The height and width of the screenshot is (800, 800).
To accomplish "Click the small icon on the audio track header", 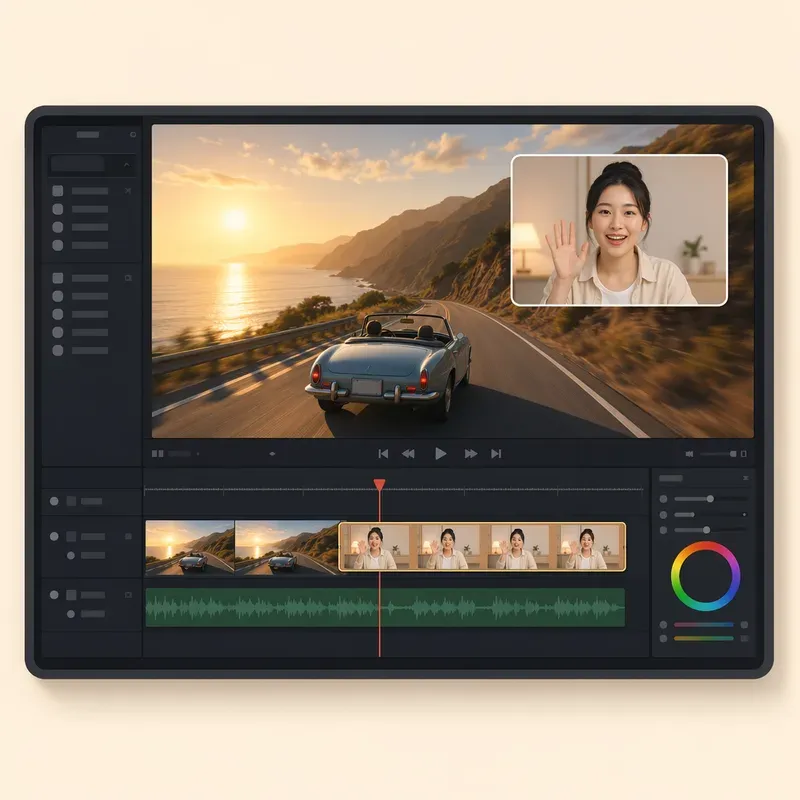I will (x=128, y=595).
